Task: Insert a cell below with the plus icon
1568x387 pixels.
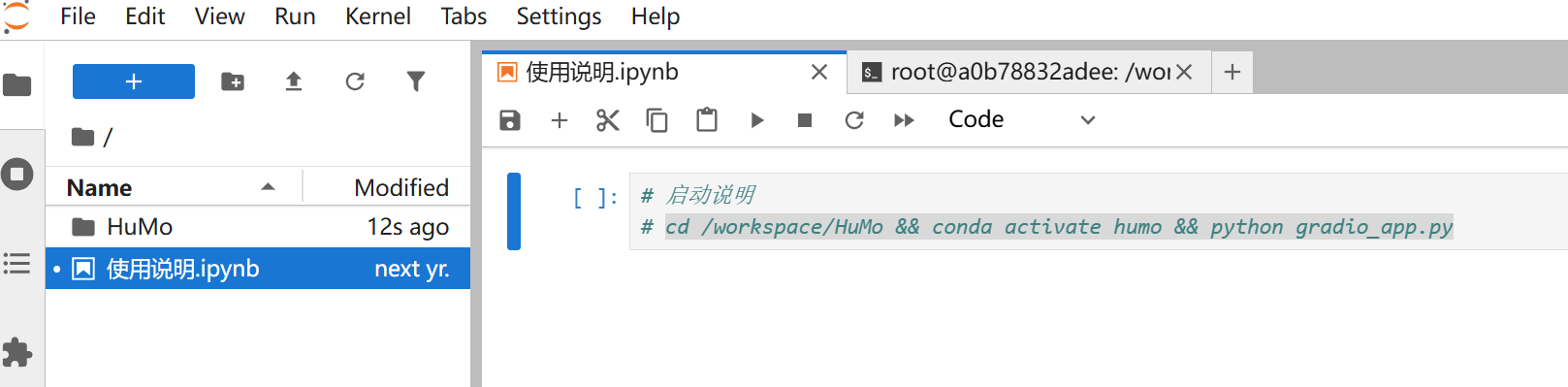Action: tap(560, 120)
